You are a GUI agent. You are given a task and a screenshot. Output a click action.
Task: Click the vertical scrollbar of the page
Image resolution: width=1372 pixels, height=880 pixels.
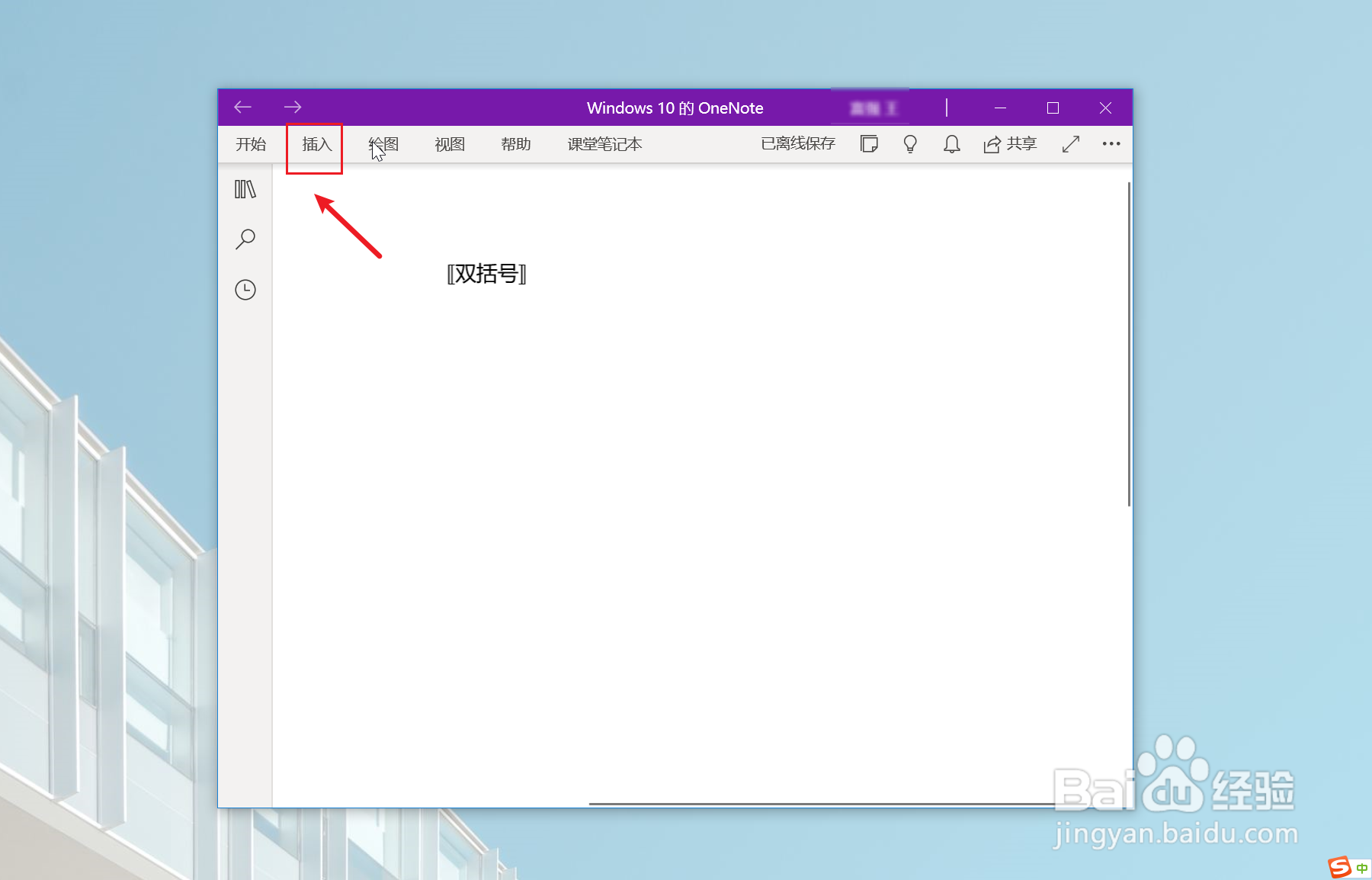coord(1129,344)
